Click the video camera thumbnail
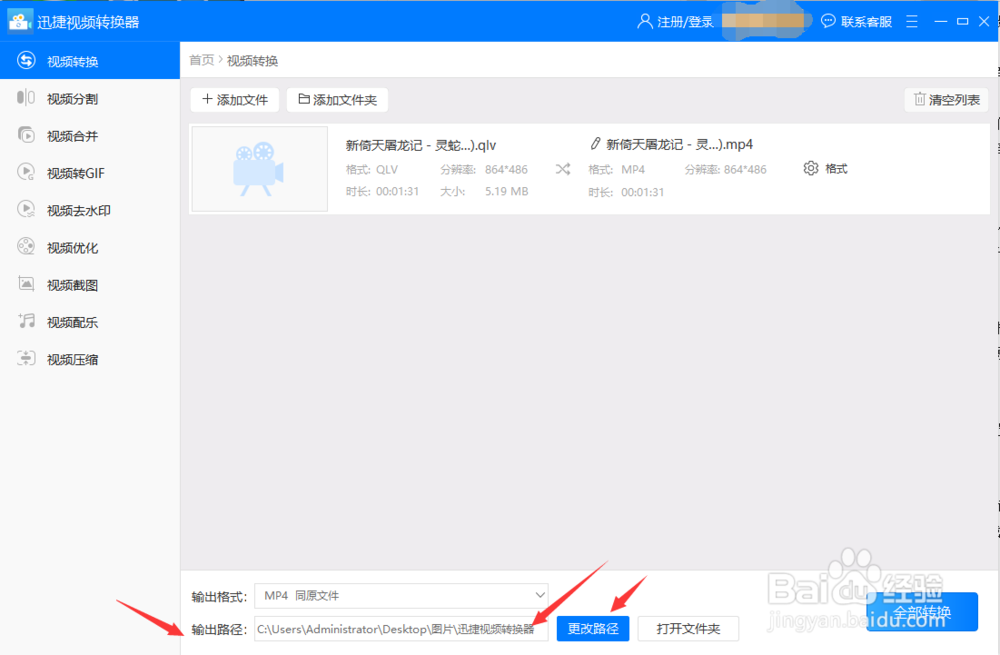 (x=260, y=169)
